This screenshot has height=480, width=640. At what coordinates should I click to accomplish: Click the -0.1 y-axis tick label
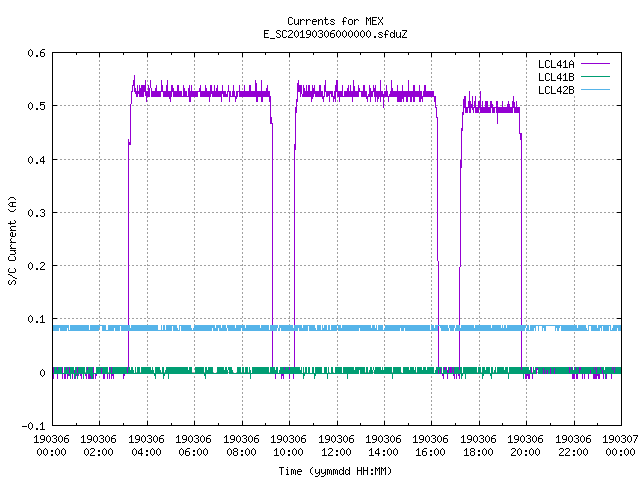pos(33,426)
